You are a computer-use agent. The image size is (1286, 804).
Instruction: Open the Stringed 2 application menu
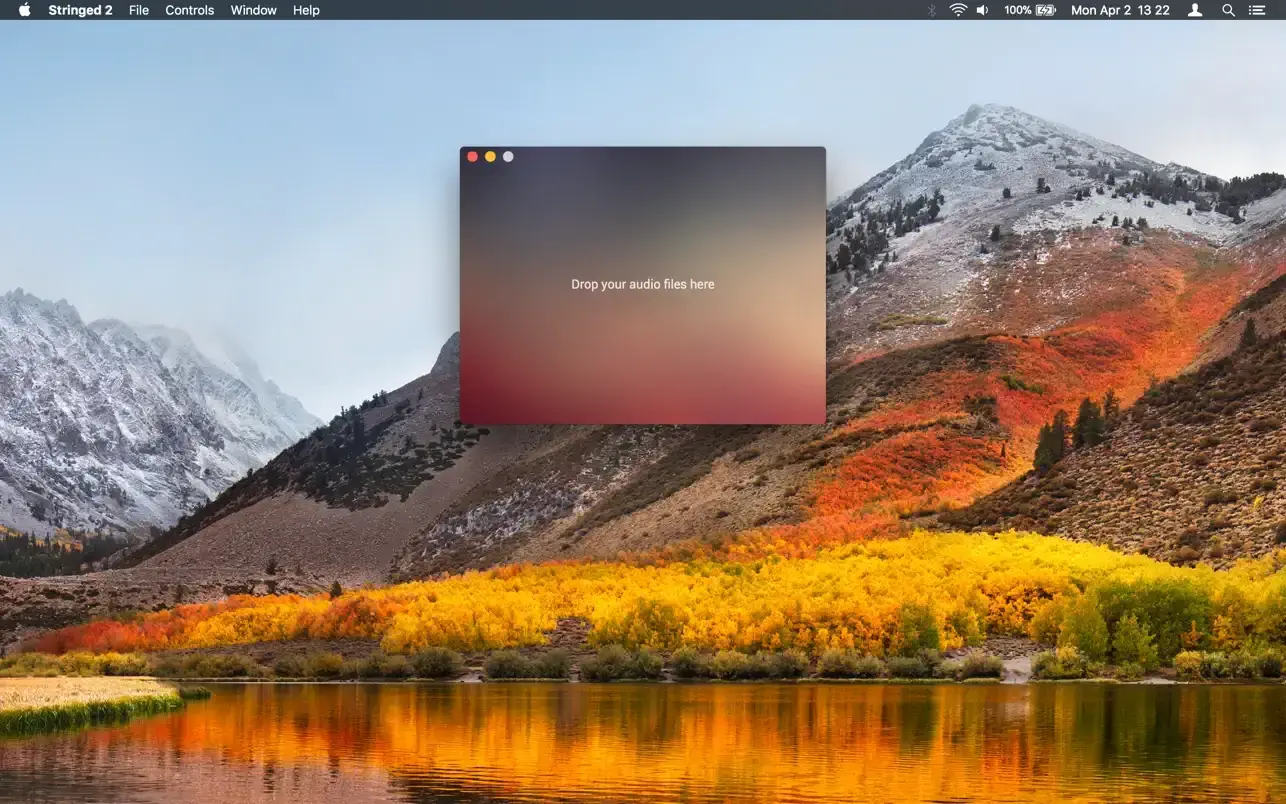coord(80,10)
